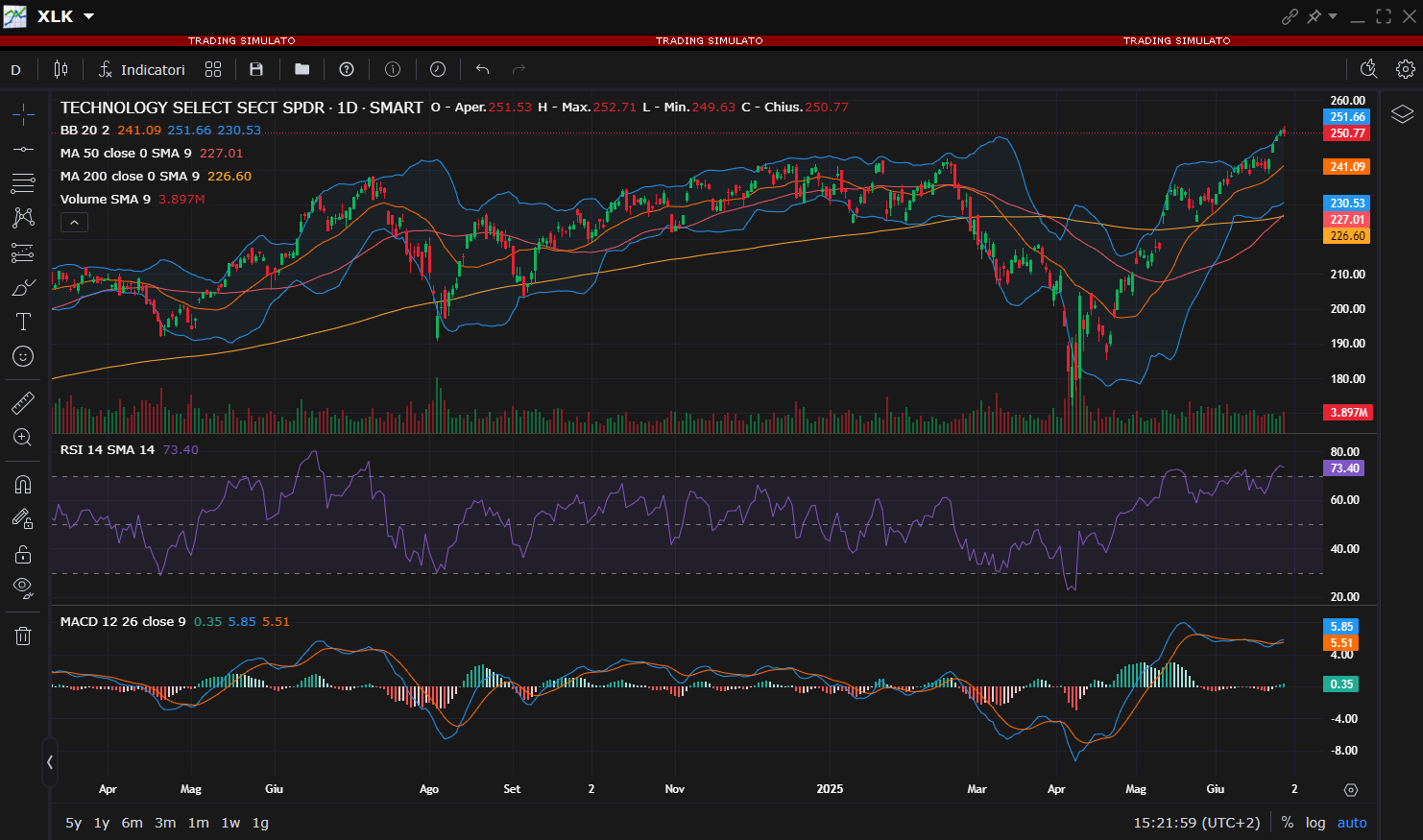Open the forecasting and measurement tools
The height and width of the screenshot is (840, 1423).
(23, 252)
